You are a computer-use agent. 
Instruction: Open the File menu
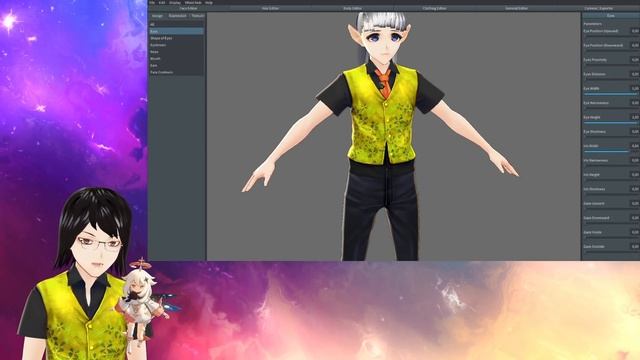[152, 2]
